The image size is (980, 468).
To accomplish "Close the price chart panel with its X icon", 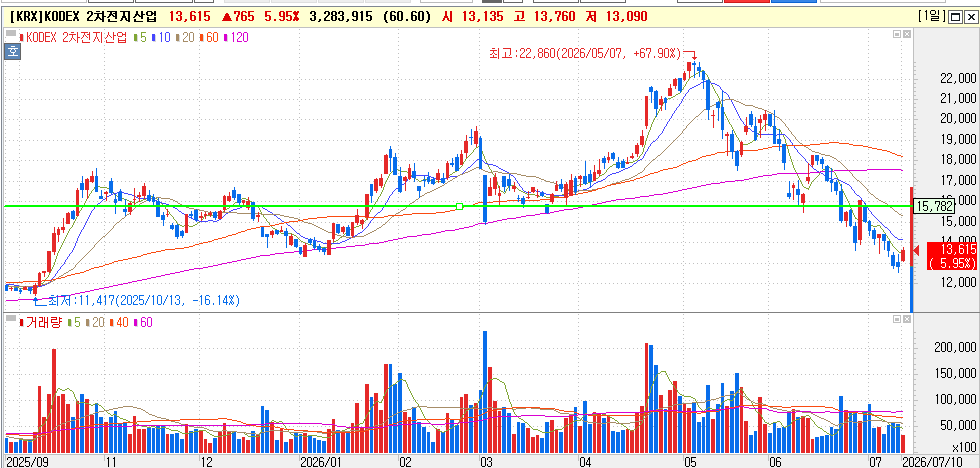I will click(907, 34).
